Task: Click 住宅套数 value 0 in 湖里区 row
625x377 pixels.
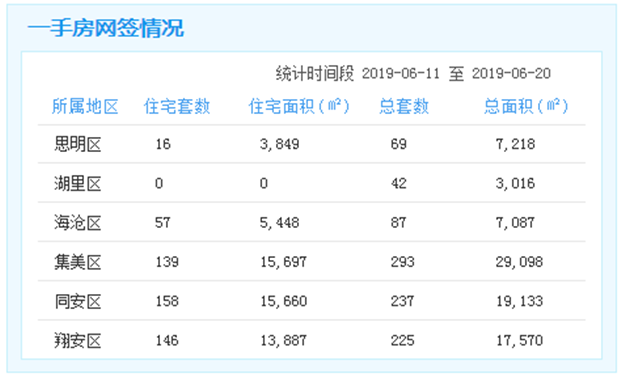Action: [159, 183]
